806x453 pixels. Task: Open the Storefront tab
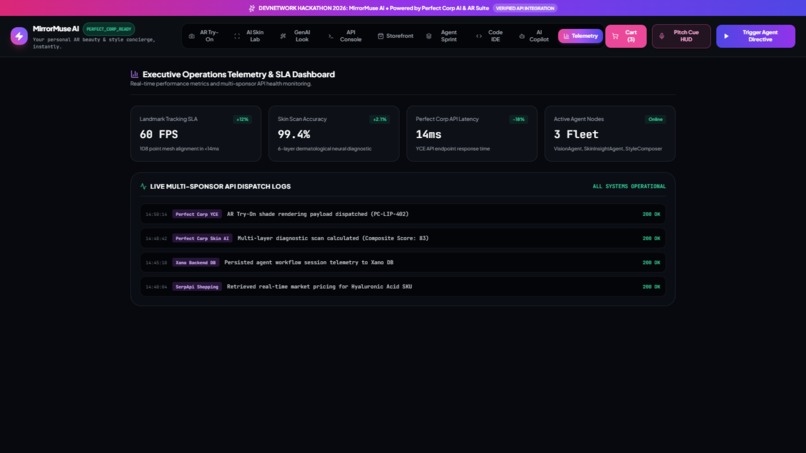(395, 36)
